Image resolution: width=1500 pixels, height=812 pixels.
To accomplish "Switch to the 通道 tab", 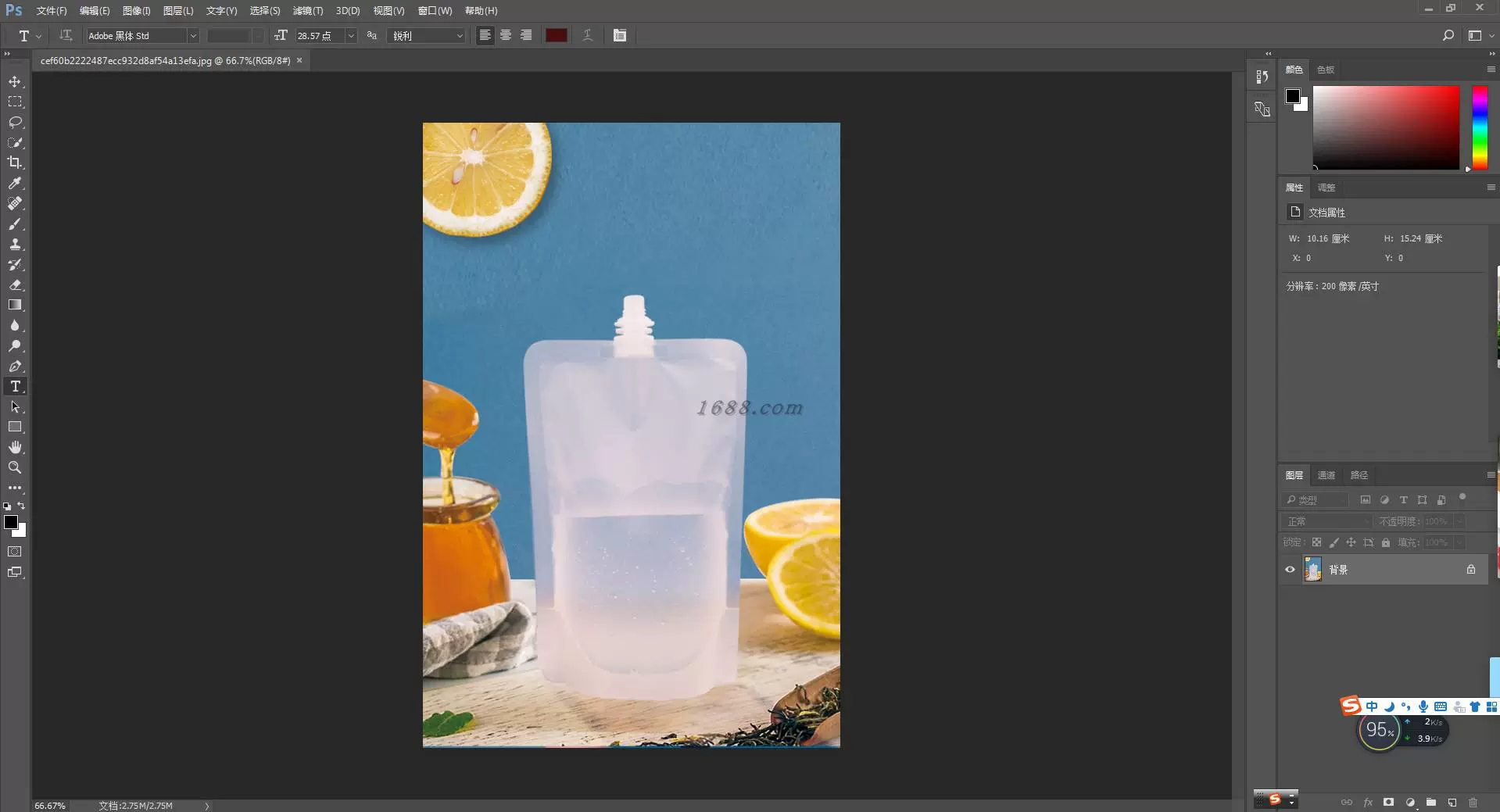I will point(1326,475).
